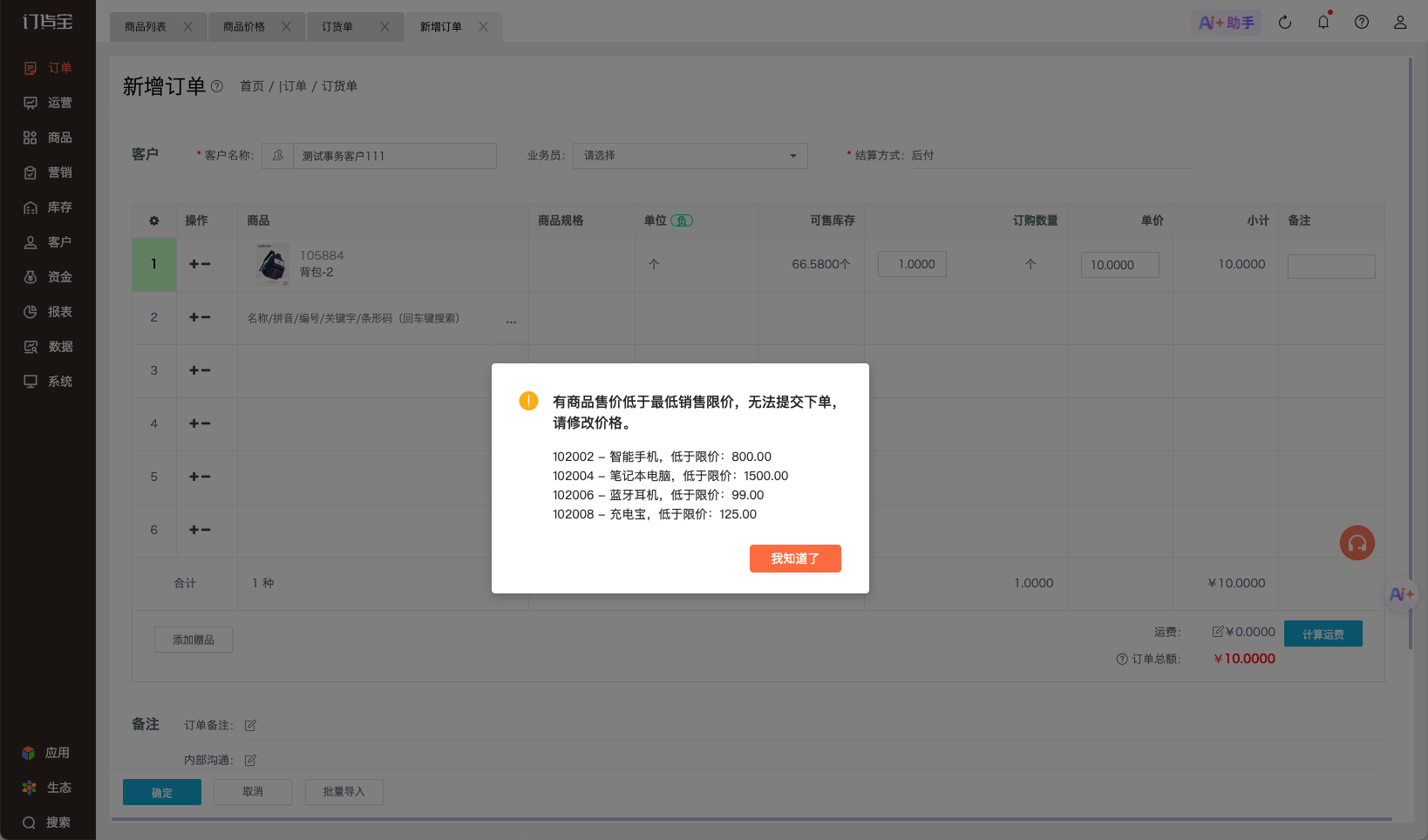1428x840 pixels.
Task: Click the help icon beside 新增订单 title
Action: (217, 86)
